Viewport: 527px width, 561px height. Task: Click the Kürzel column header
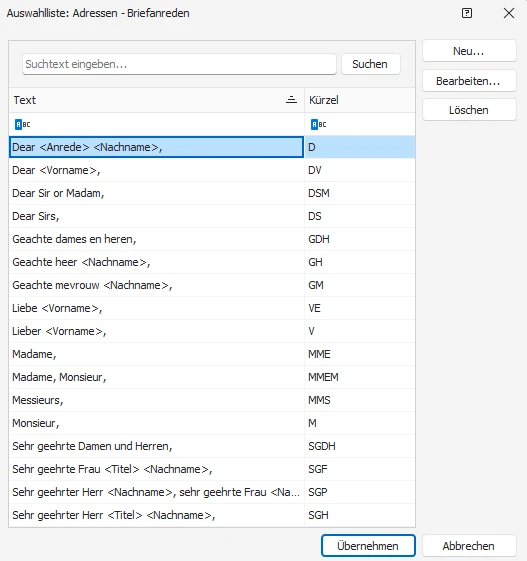[x=360, y=100]
